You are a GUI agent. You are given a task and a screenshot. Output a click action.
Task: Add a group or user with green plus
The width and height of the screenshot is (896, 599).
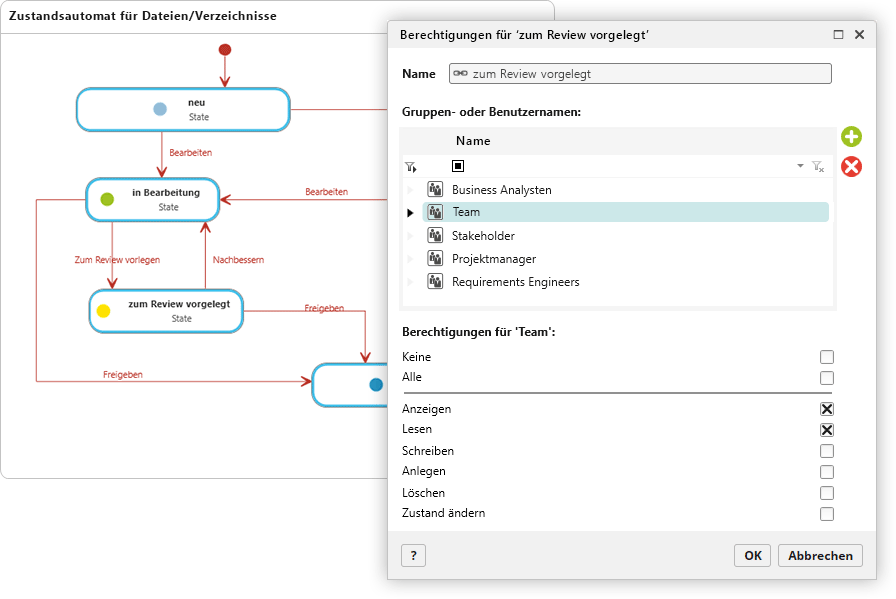coord(851,137)
